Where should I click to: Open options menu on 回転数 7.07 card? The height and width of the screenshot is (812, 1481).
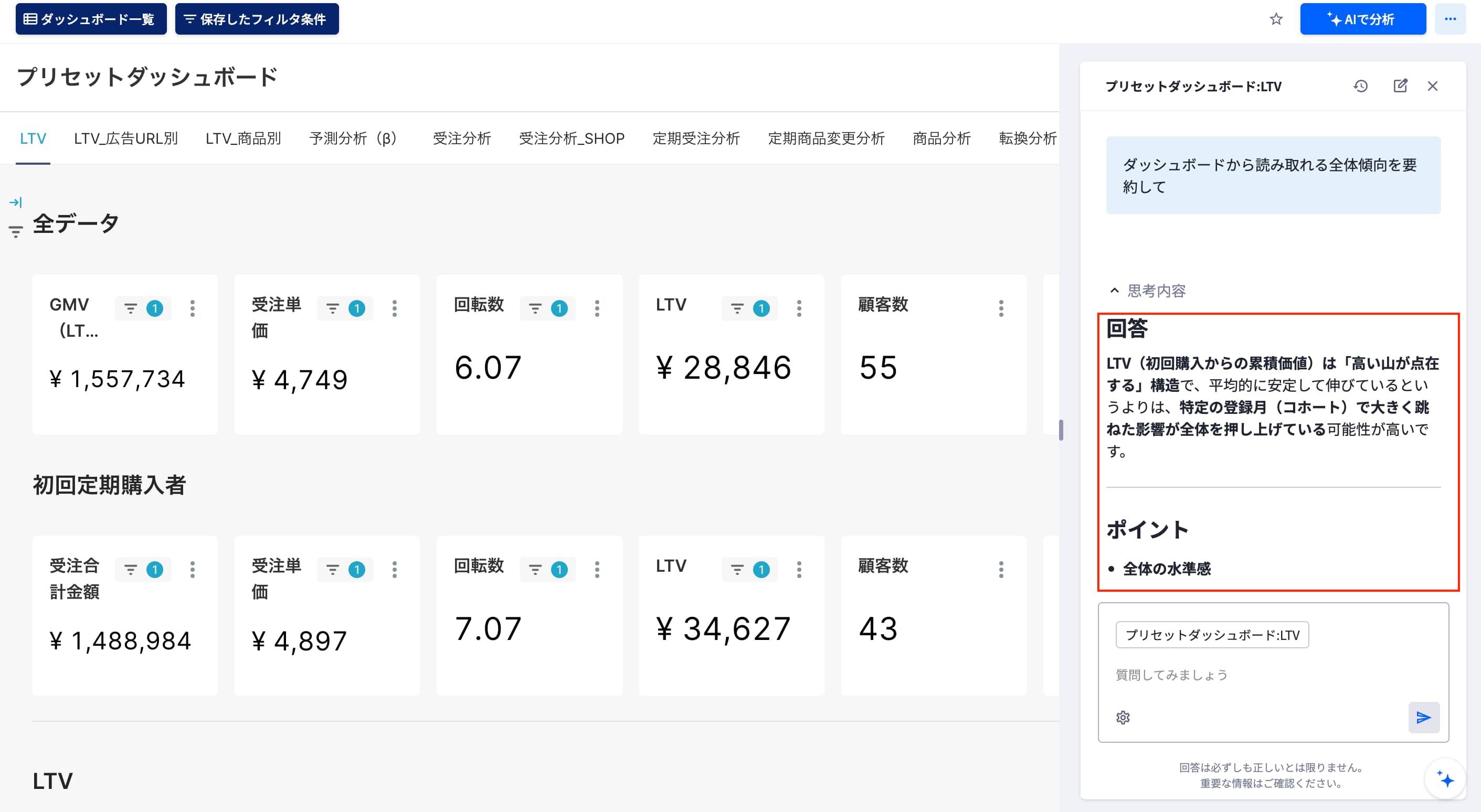[597, 570]
